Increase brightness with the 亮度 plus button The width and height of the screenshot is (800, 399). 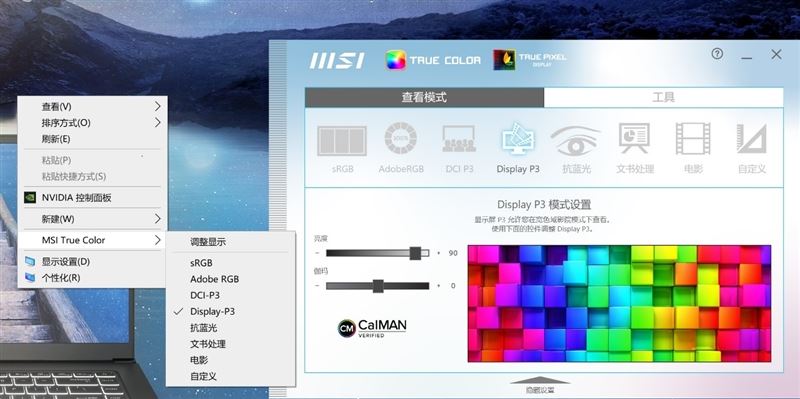(x=438, y=253)
